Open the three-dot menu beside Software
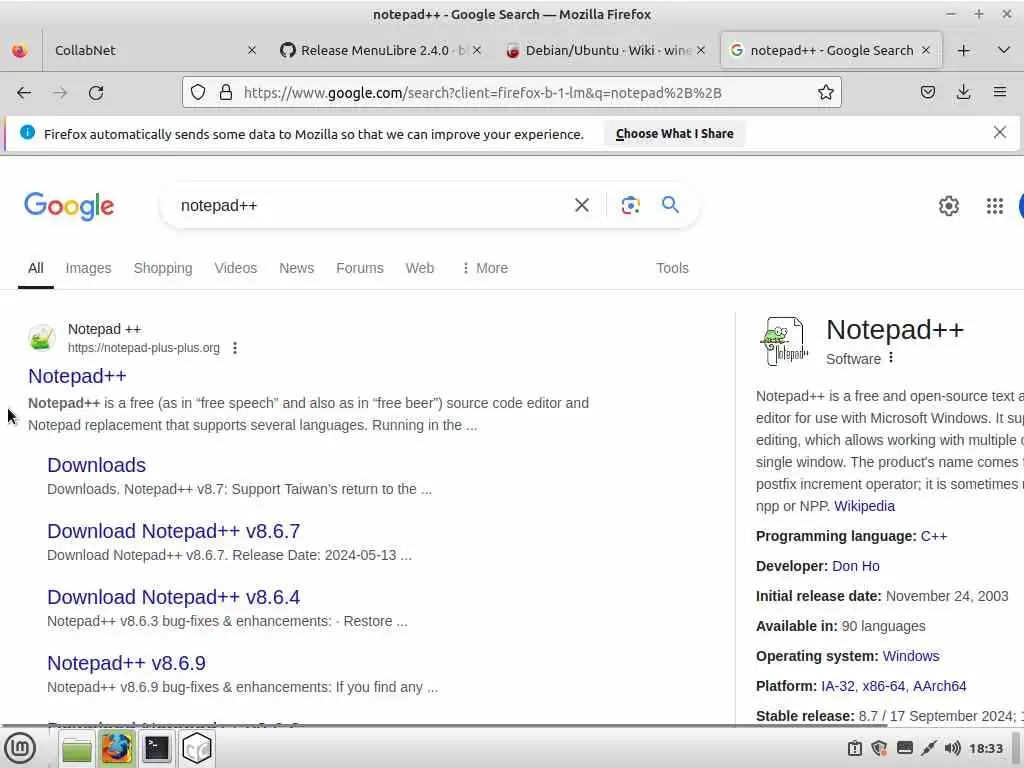 [891, 358]
